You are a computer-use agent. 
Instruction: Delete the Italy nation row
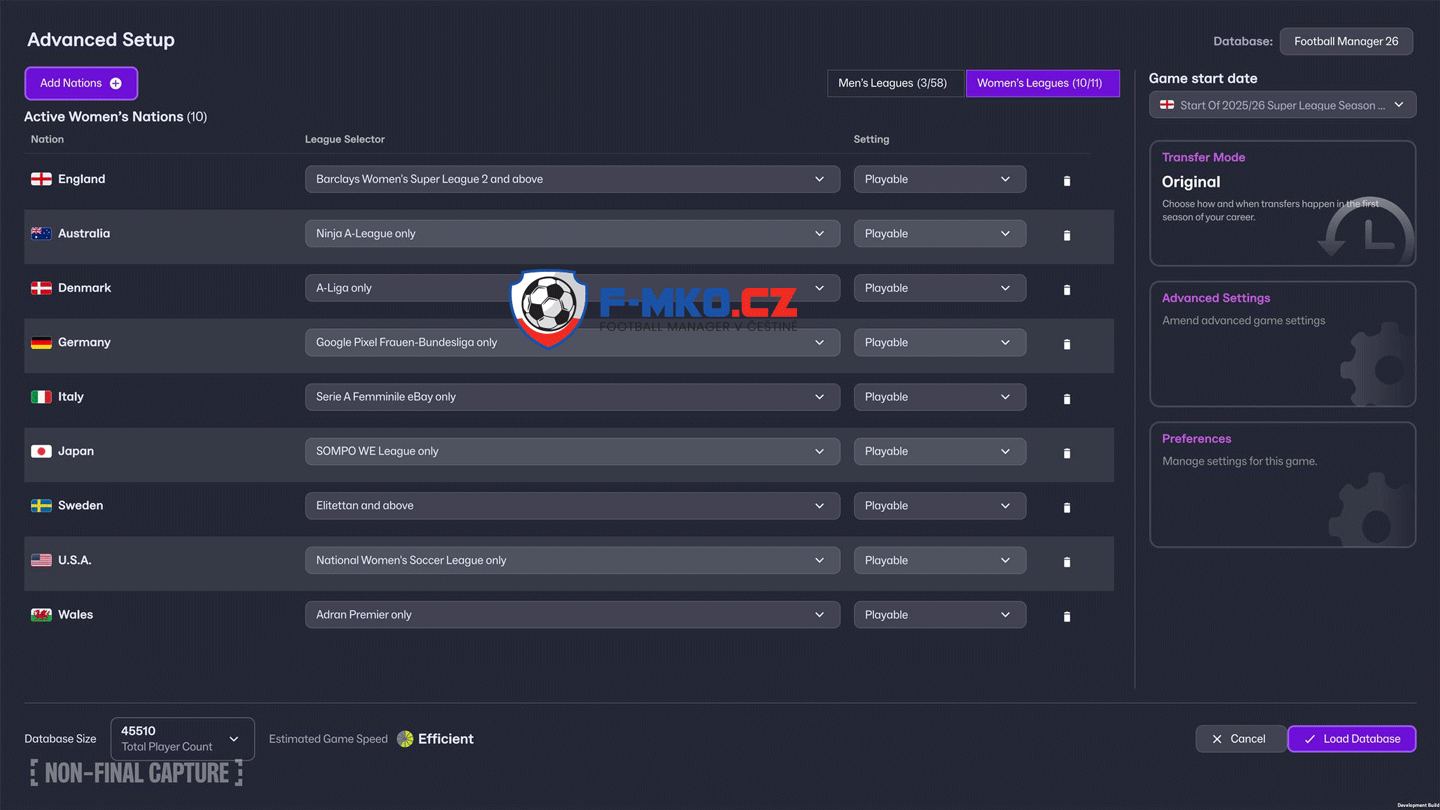pyautogui.click(x=1067, y=399)
